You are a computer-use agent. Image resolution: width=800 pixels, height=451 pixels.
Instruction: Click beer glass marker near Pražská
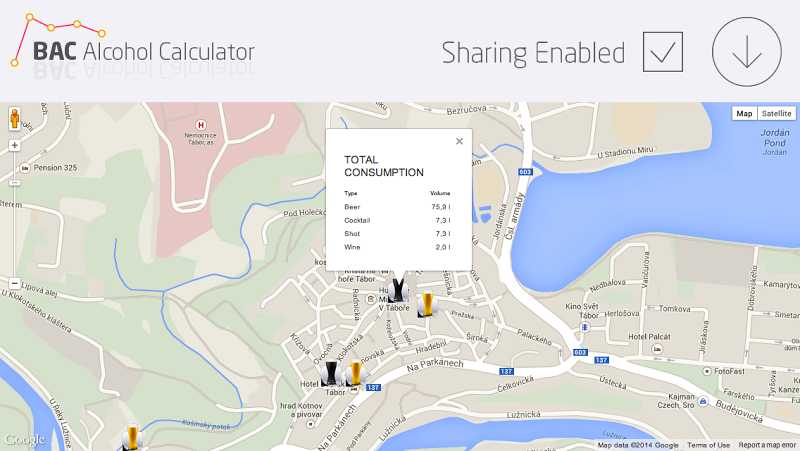click(427, 304)
